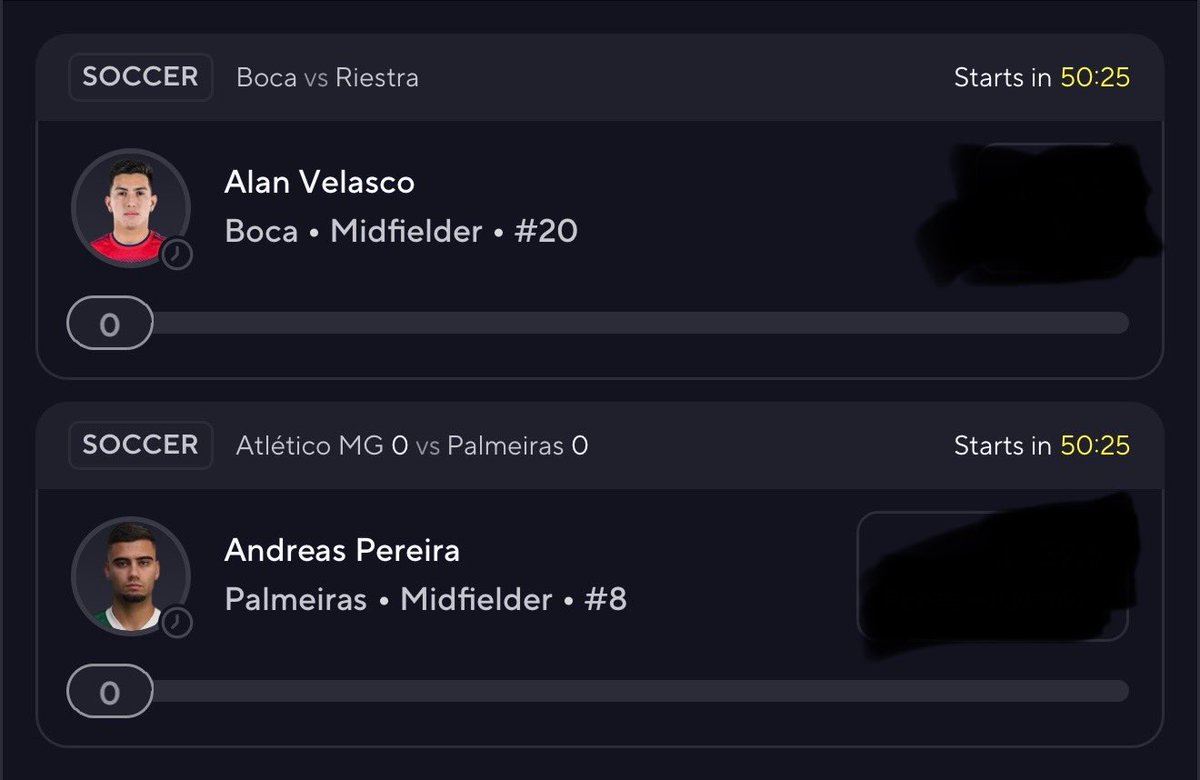
Task: Select the Alan Velasco player name
Action: click(x=319, y=182)
